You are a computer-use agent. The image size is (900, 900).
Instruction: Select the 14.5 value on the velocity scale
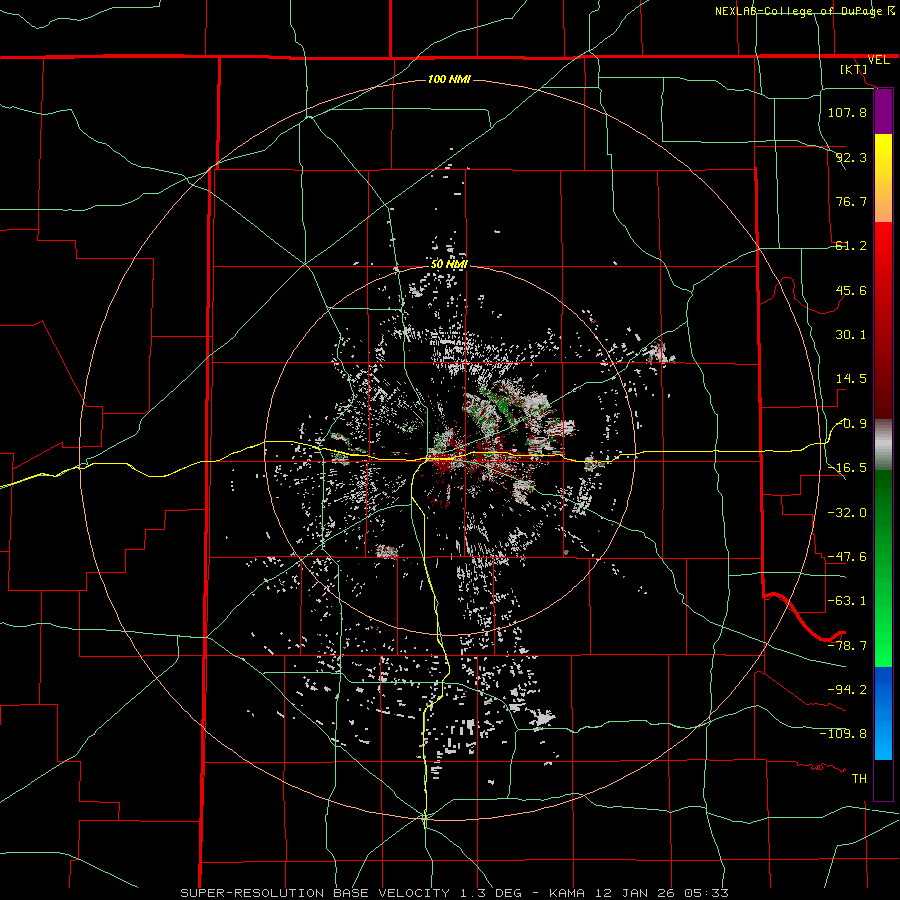click(x=851, y=379)
